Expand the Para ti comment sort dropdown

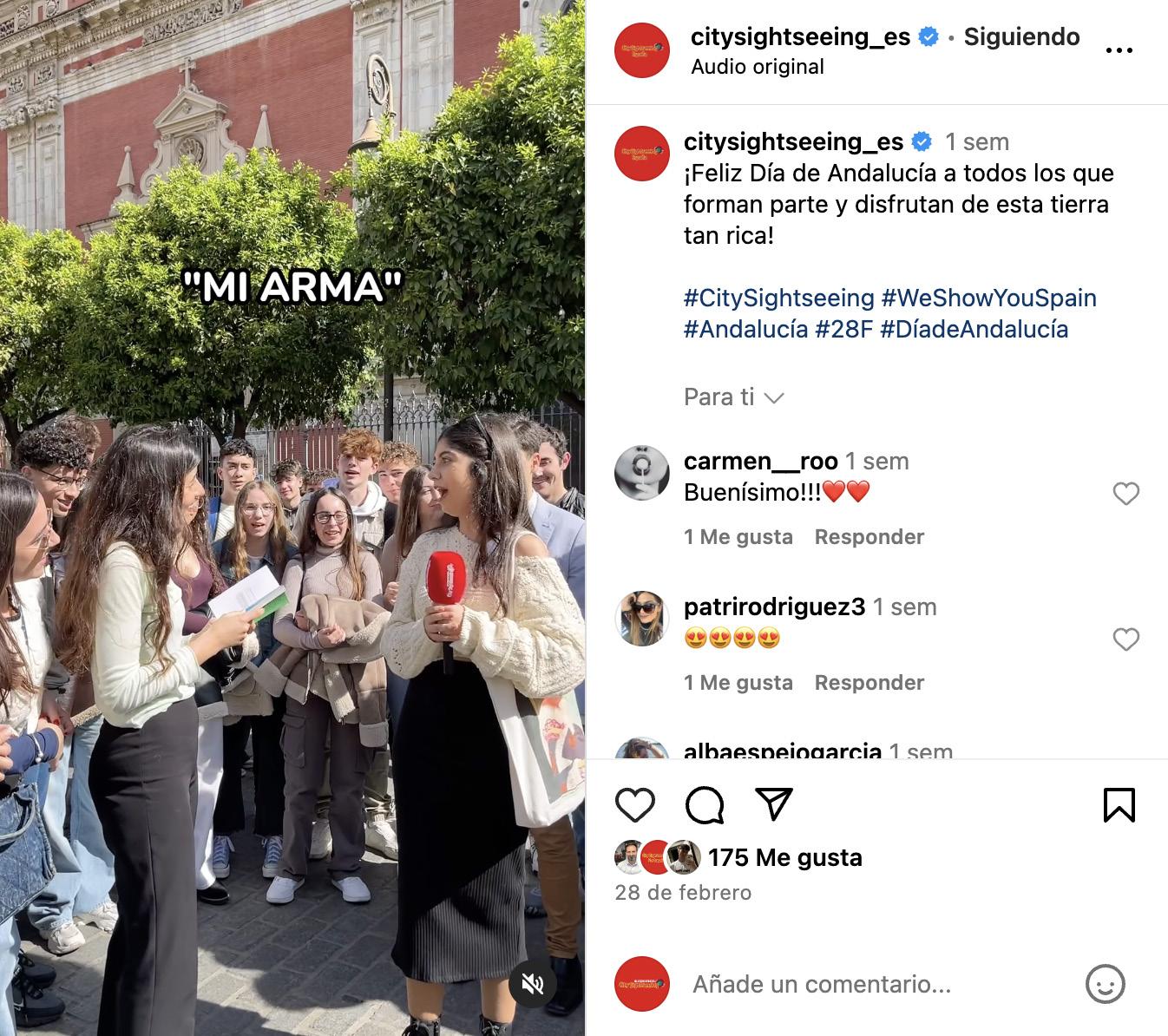tap(734, 397)
